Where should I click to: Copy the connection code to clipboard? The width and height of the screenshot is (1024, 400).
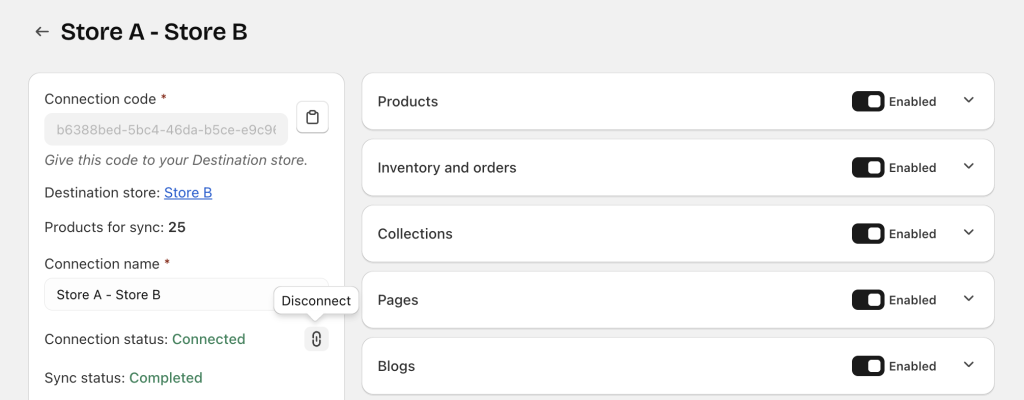click(312, 117)
